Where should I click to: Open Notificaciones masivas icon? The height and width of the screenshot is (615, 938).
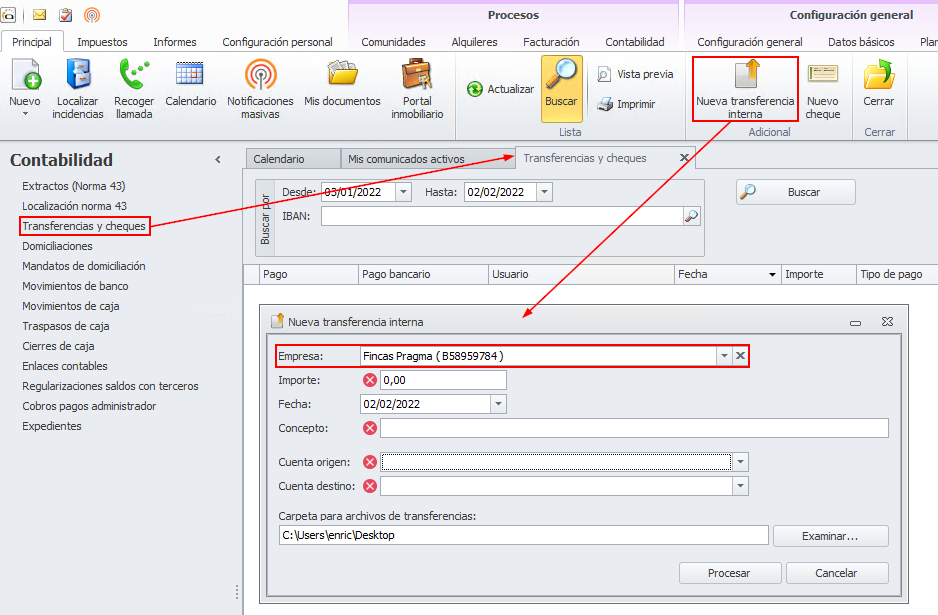[x=260, y=76]
